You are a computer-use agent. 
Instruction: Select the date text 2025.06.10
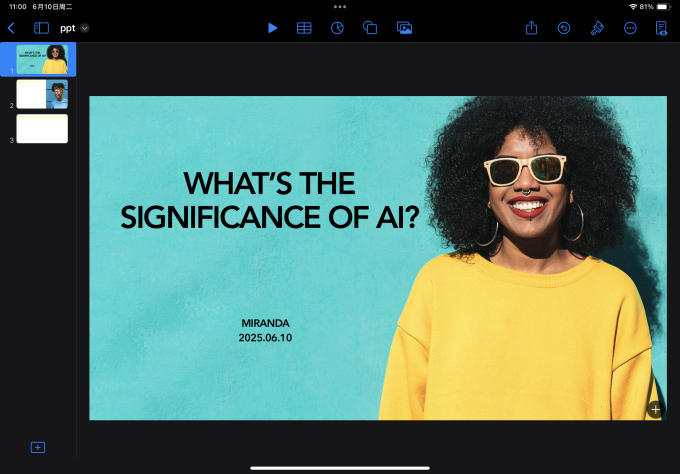[x=265, y=338]
